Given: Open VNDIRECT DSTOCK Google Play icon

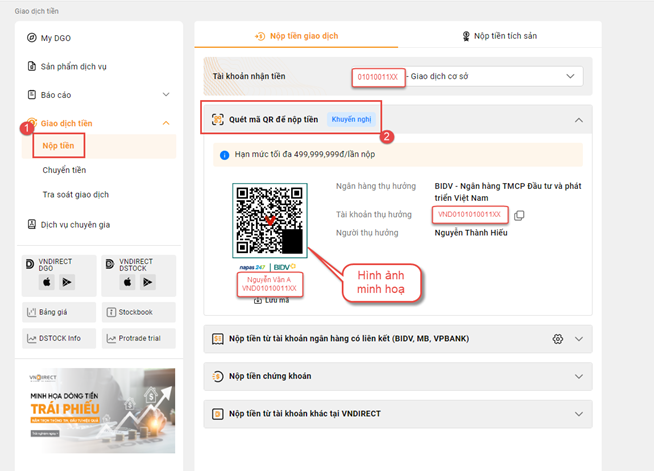Looking at the screenshot, I should [x=148, y=282].
